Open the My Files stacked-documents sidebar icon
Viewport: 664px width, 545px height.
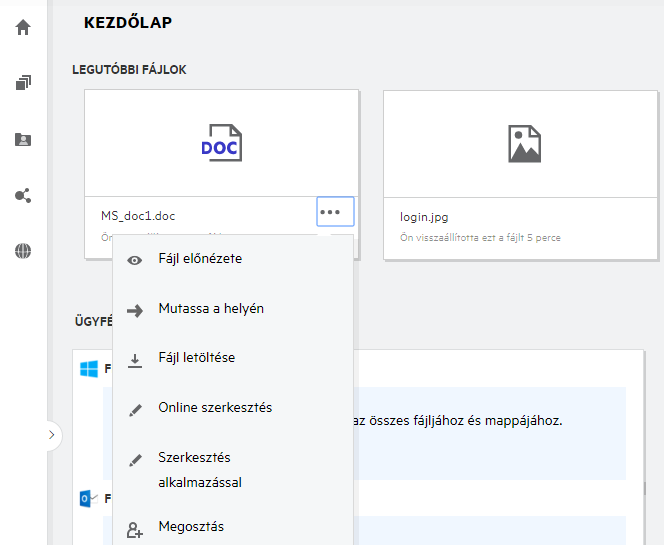pos(23,83)
